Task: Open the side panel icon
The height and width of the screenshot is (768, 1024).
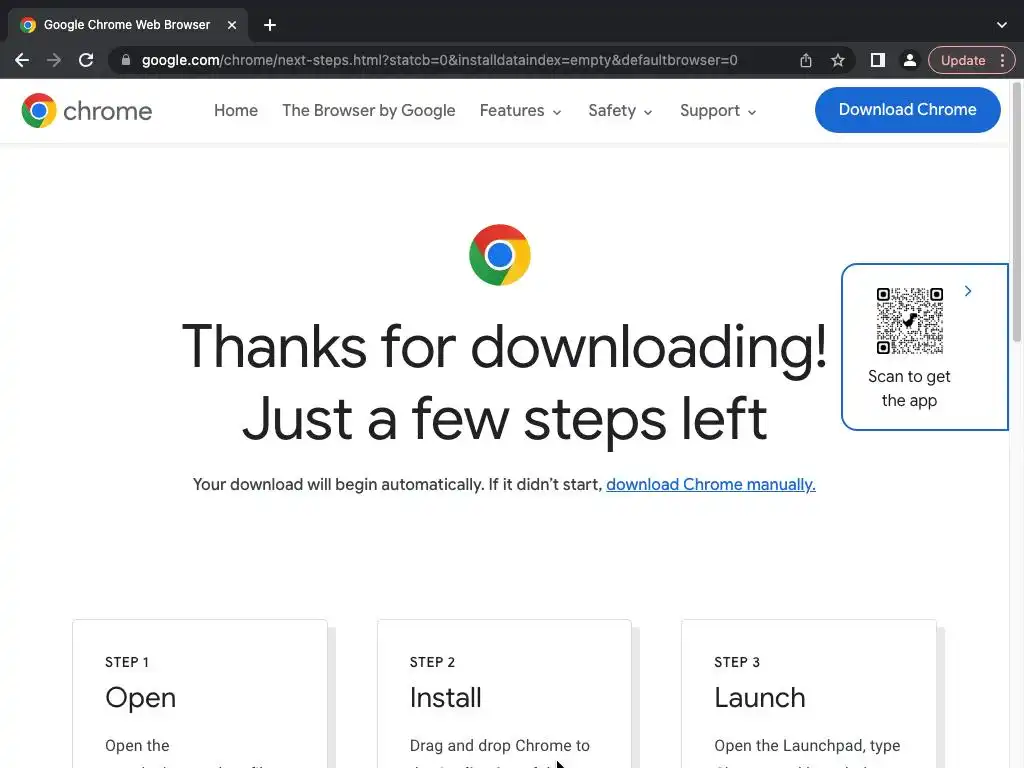Action: click(x=877, y=60)
